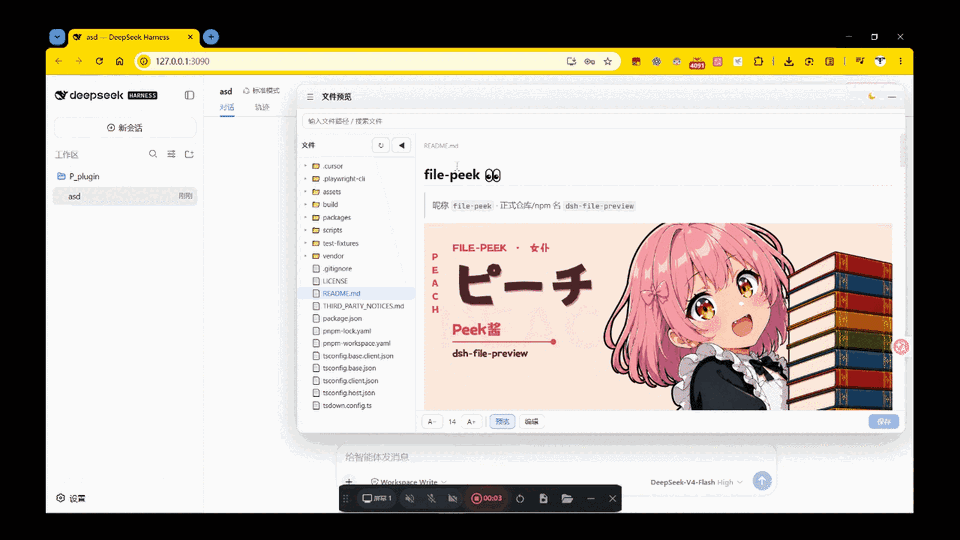This screenshot has width=960, height=540.
Task: Select the 屏幕 1 recording source
Action: click(x=377, y=498)
